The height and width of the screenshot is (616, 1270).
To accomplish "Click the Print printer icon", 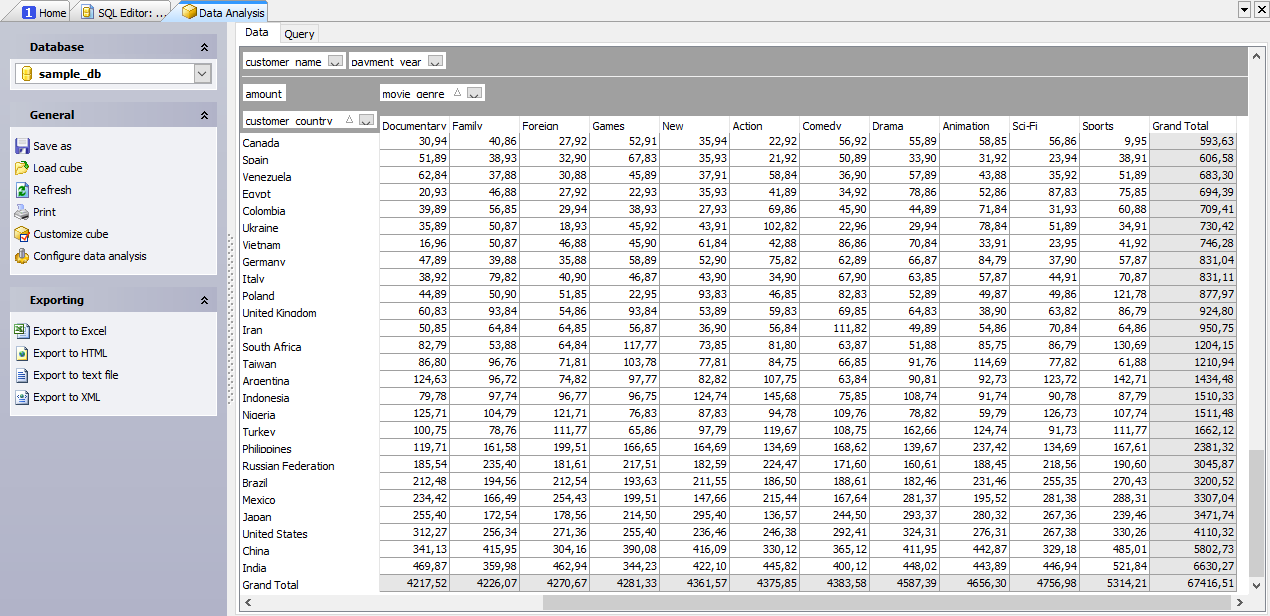I will 23,212.
